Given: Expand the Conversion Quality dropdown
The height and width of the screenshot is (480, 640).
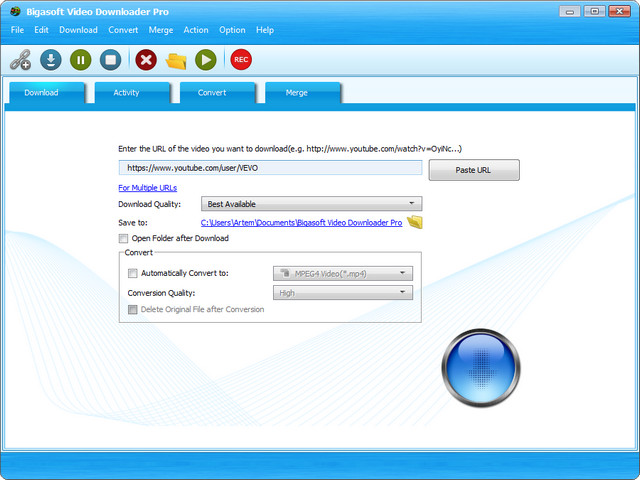Looking at the screenshot, I should (x=342, y=293).
